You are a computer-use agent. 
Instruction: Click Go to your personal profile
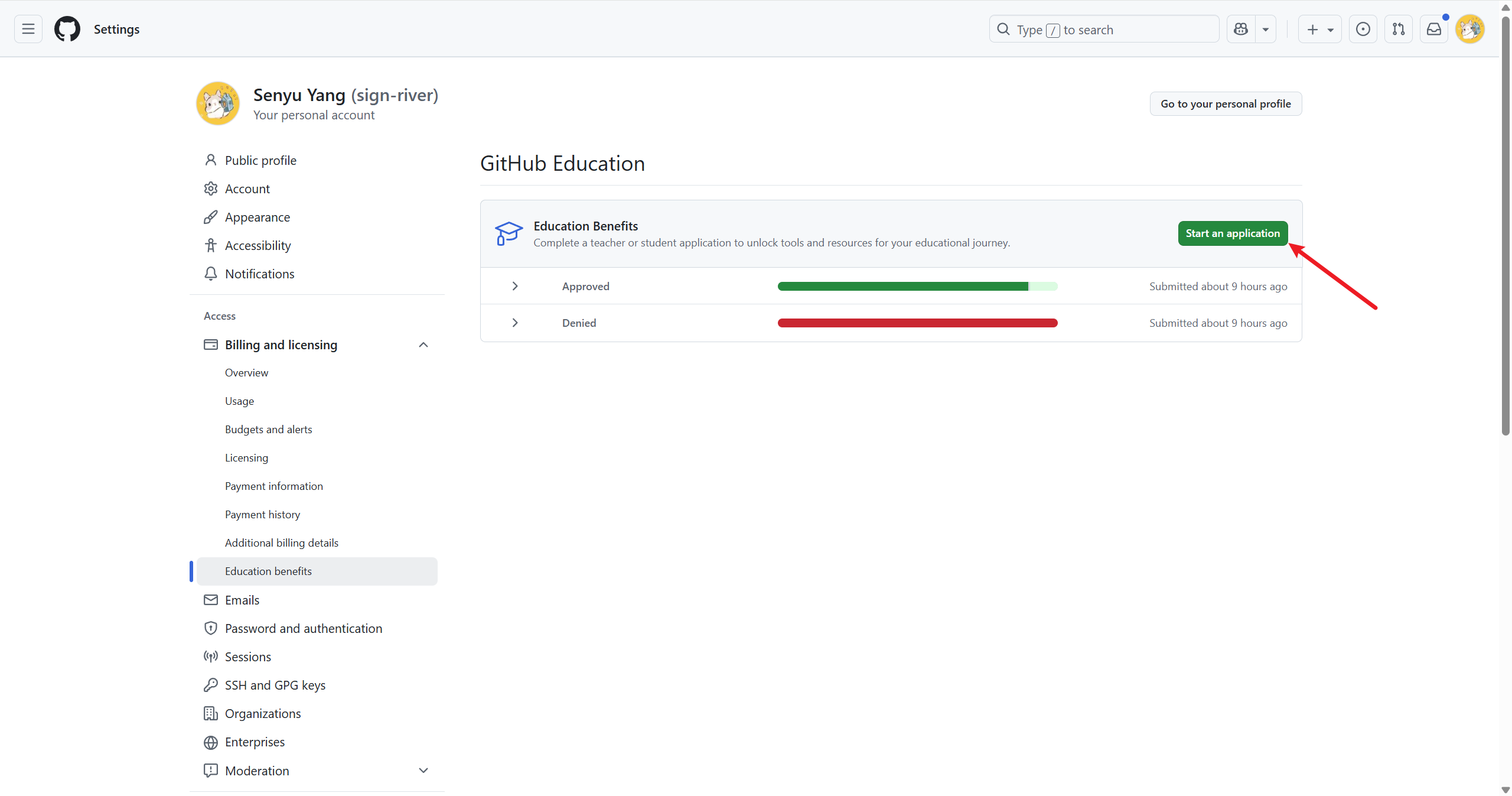(x=1226, y=104)
